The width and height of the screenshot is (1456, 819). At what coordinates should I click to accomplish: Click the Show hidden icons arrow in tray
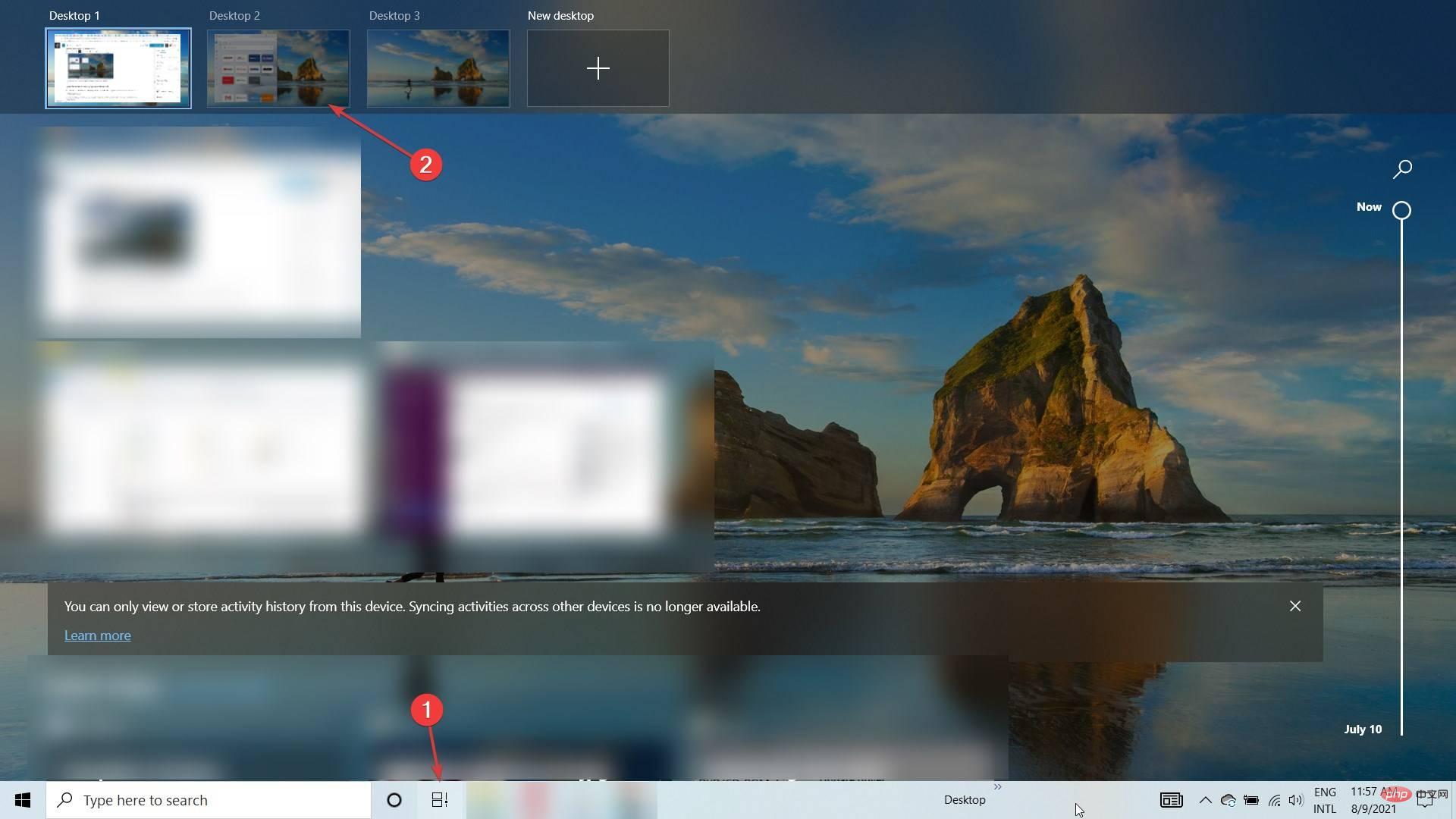1203,799
